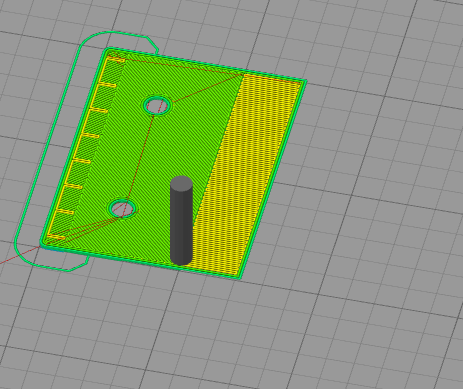463x389 pixels.
Task: Click the dark gray nozzle cylinder
Action: (181, 221)
